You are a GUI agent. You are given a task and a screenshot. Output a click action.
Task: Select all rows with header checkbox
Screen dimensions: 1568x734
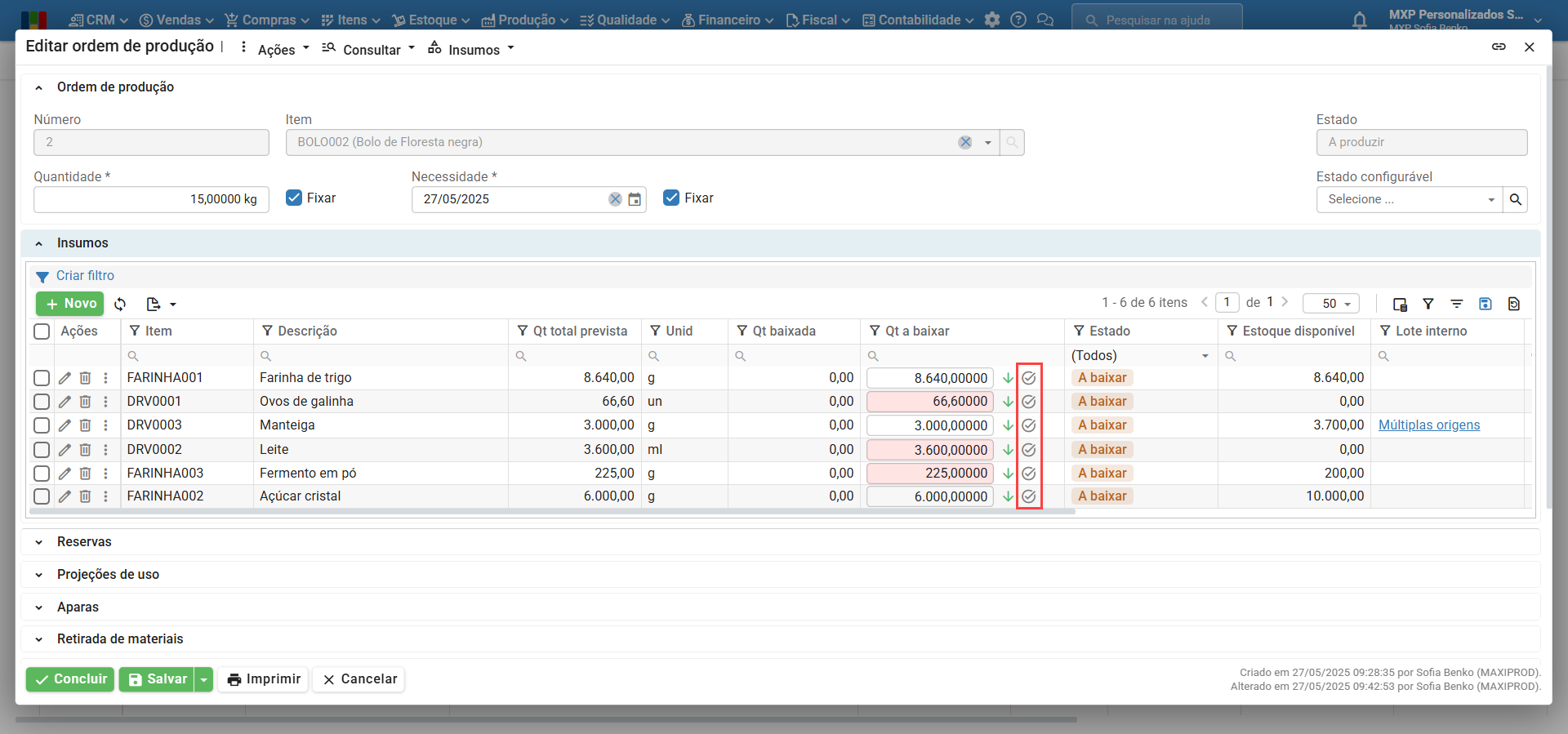click(42, 331)
